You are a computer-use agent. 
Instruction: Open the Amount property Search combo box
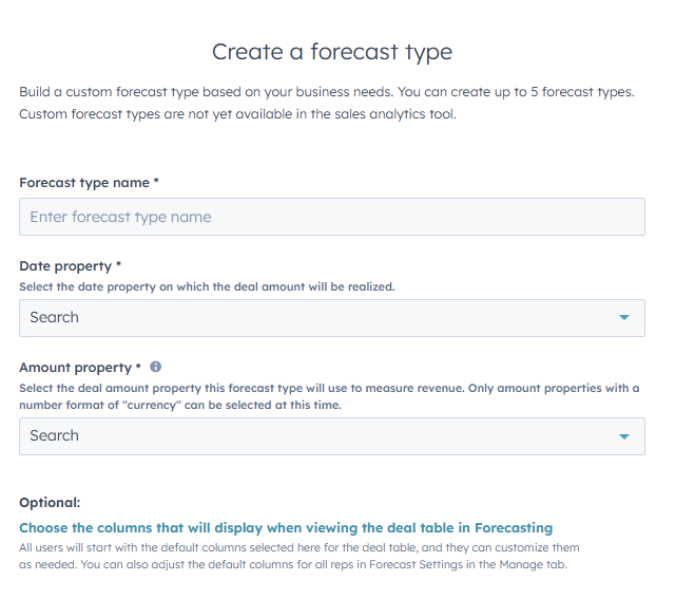(x=332, y=436)
